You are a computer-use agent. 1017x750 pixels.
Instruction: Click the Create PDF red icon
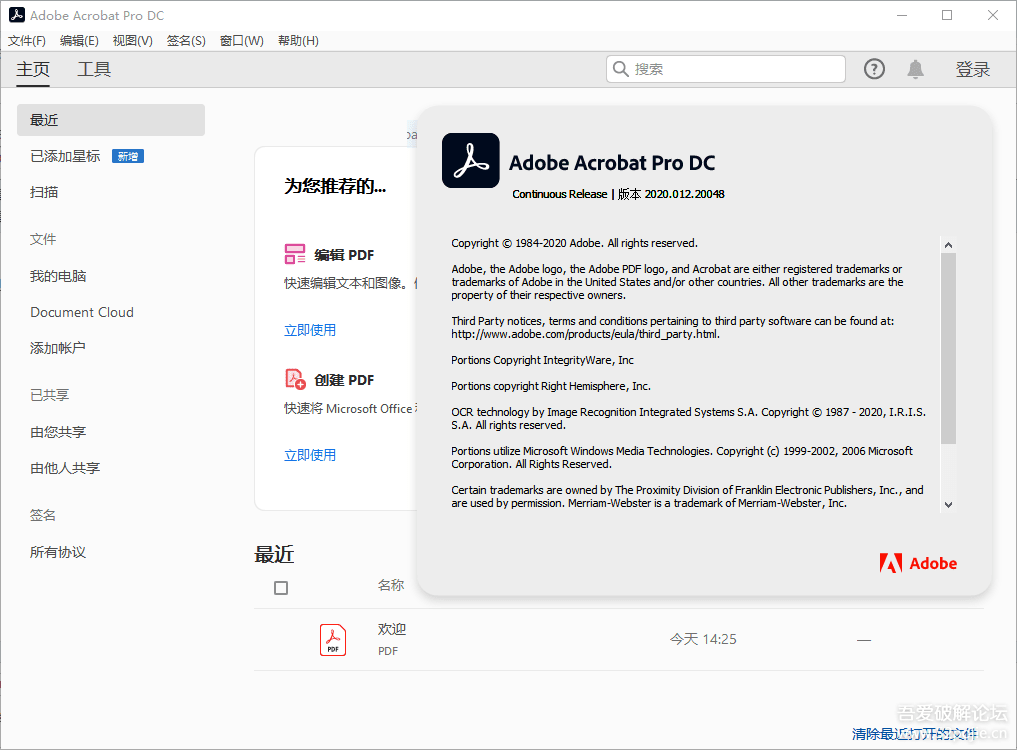point(295,379)
